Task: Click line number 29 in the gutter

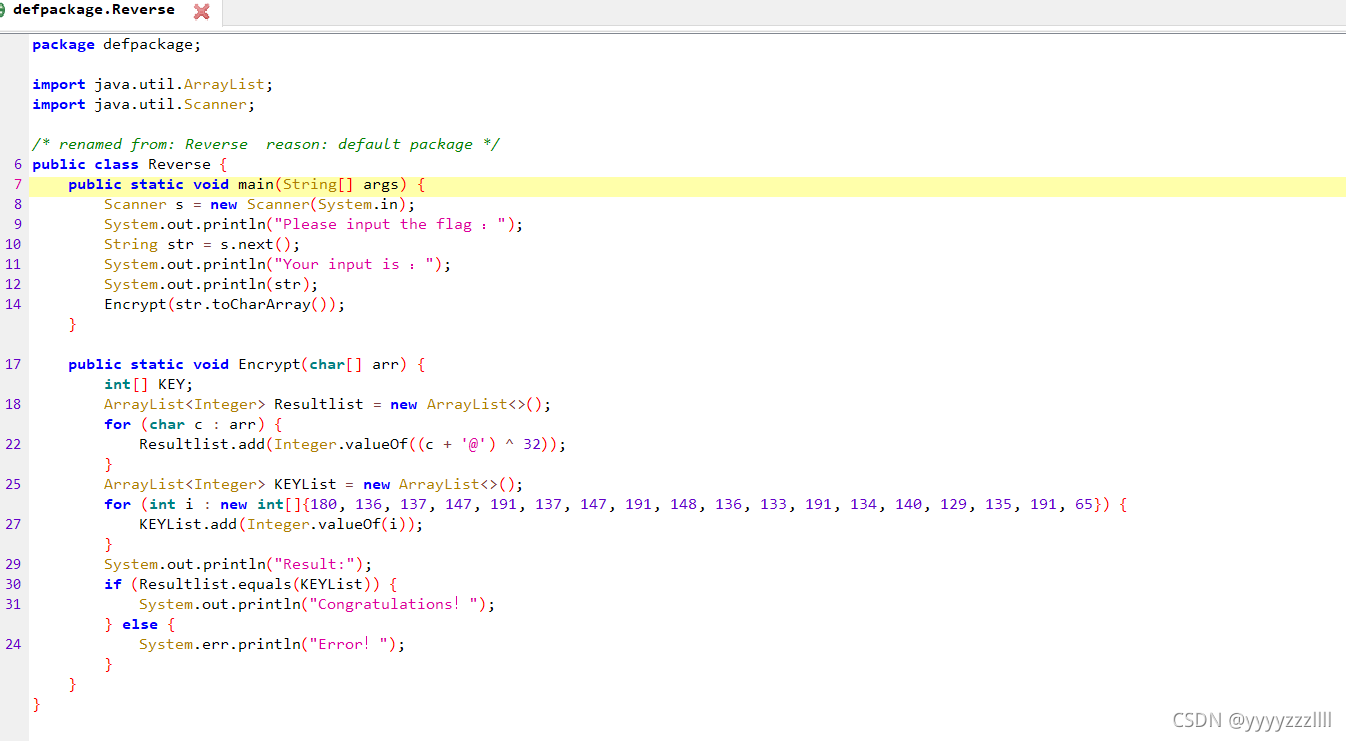Action: click(13, 564)
